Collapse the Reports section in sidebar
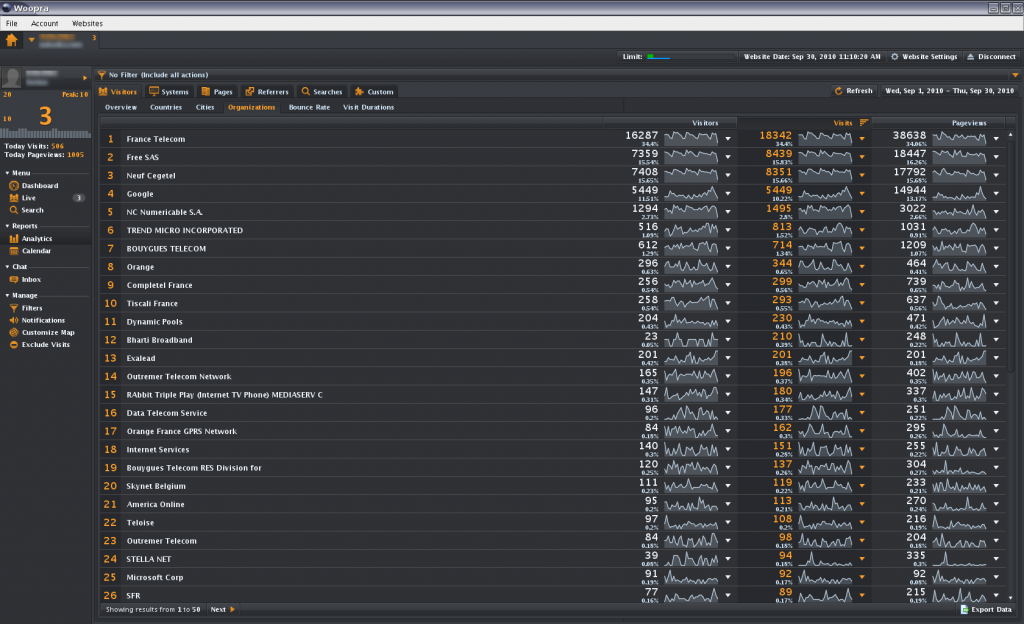1024x624 pixels. click(x=7, y=226)
